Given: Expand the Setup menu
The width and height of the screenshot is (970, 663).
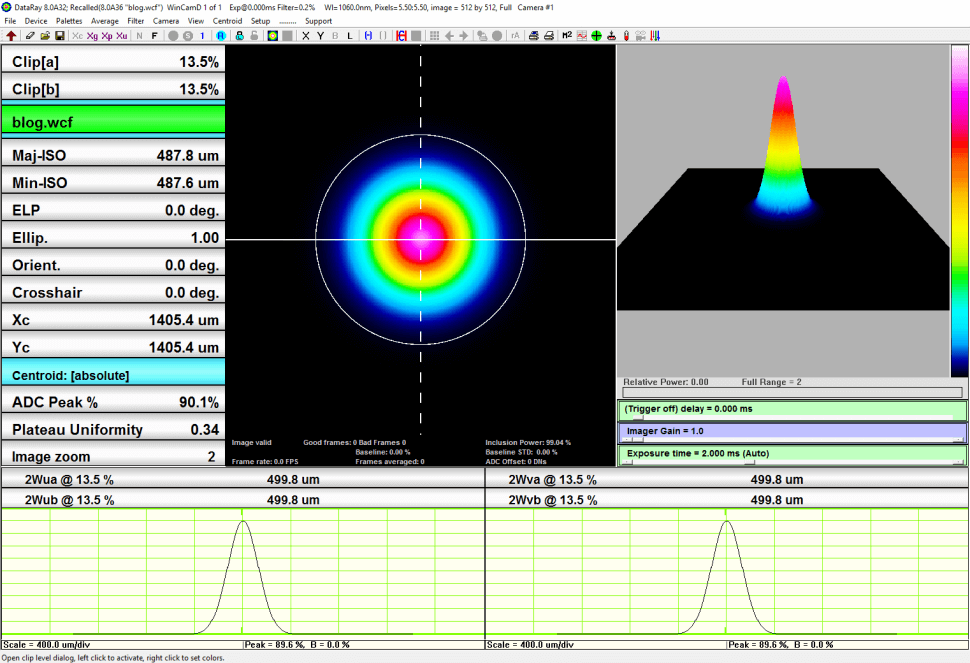Looking at the screenshot, I should pyautogui.click(x=260, y=21).
